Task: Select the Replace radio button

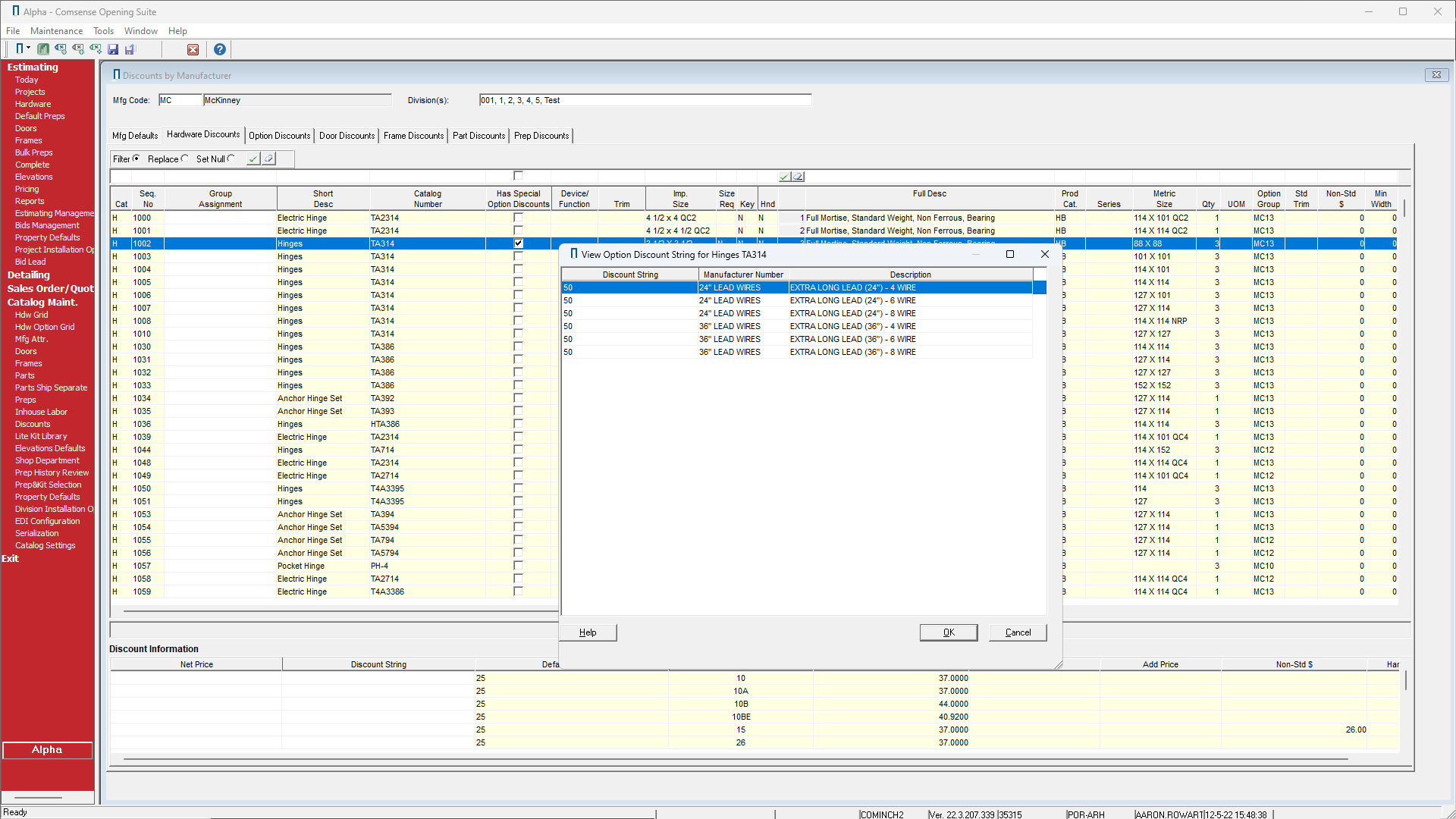Action: click(185, 158)
